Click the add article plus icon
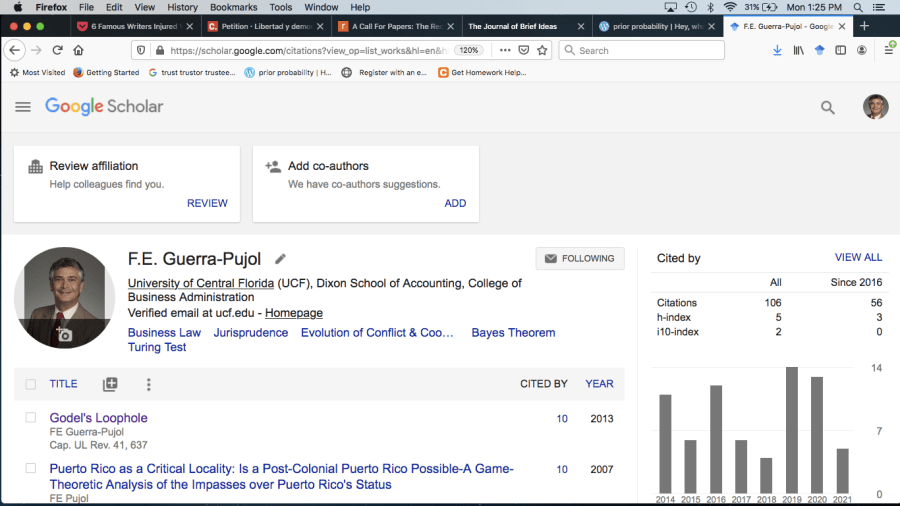Viewport: 900px width, 506px height. (110, 384)
